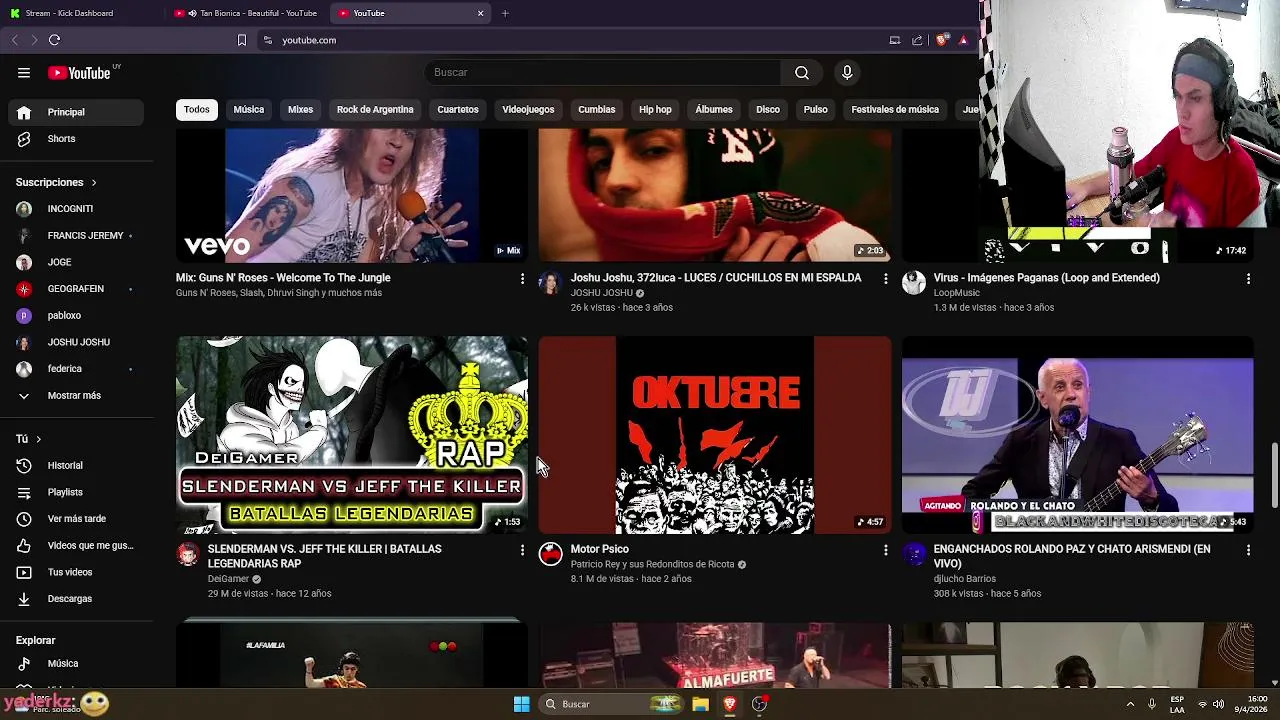
Task: Open Brave browser taskbar icon
Action: 730,704
